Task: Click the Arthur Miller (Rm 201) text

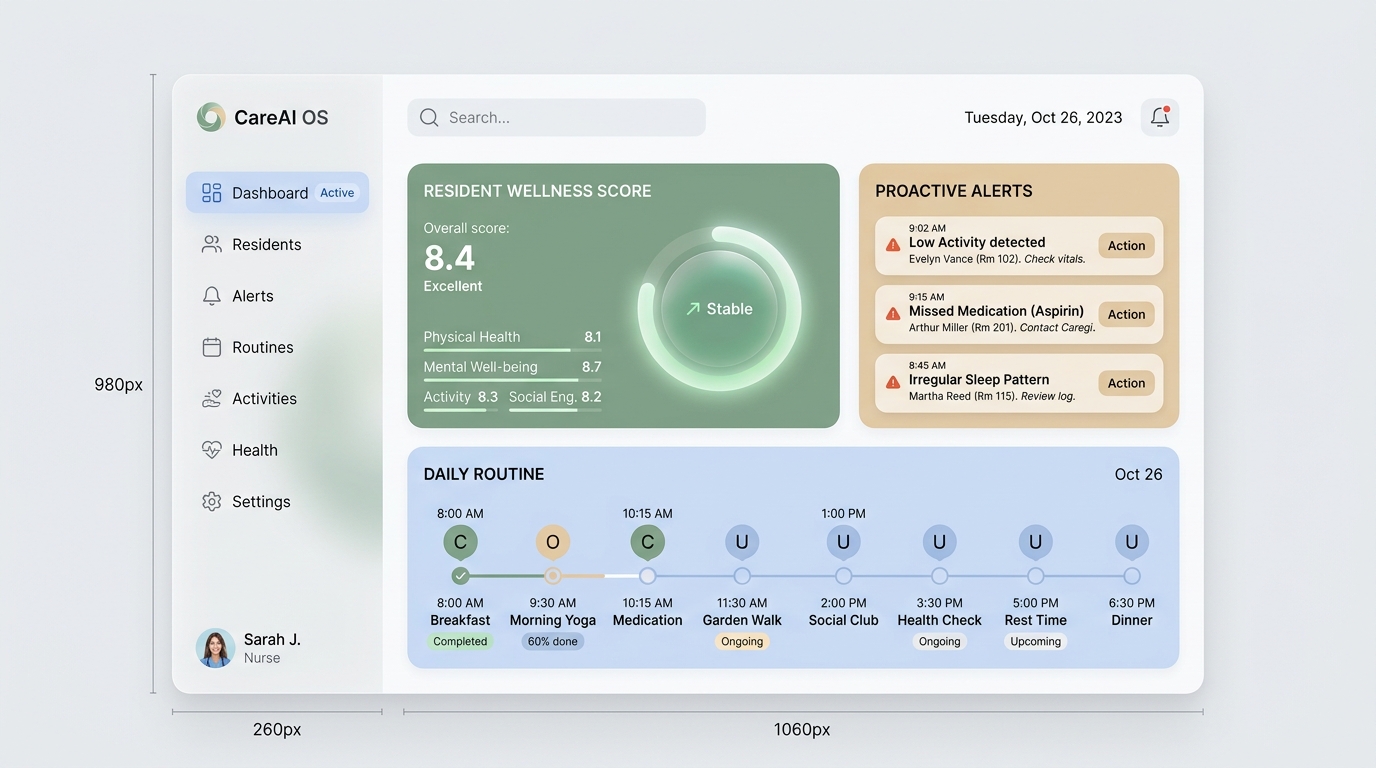Action: tap(962, 328)
